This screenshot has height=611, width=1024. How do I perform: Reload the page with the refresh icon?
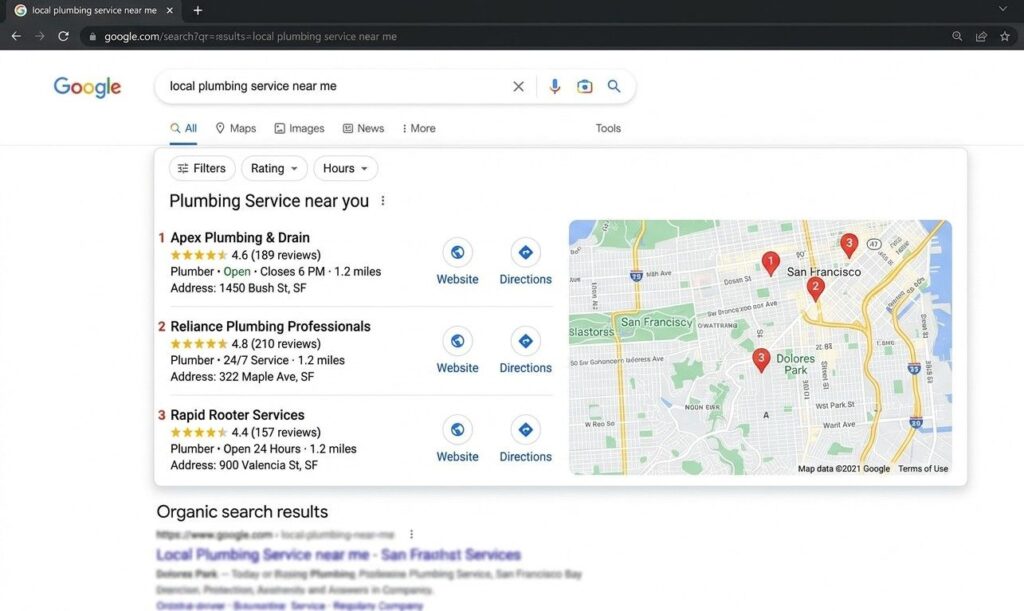[x=63, y=37]
